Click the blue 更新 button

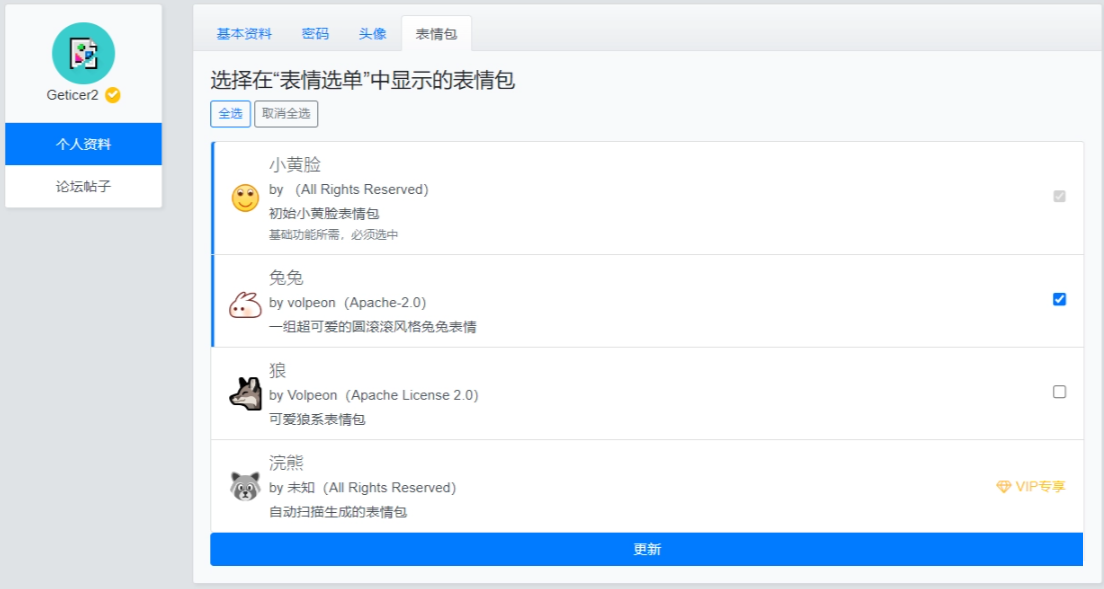click(646, 549)
